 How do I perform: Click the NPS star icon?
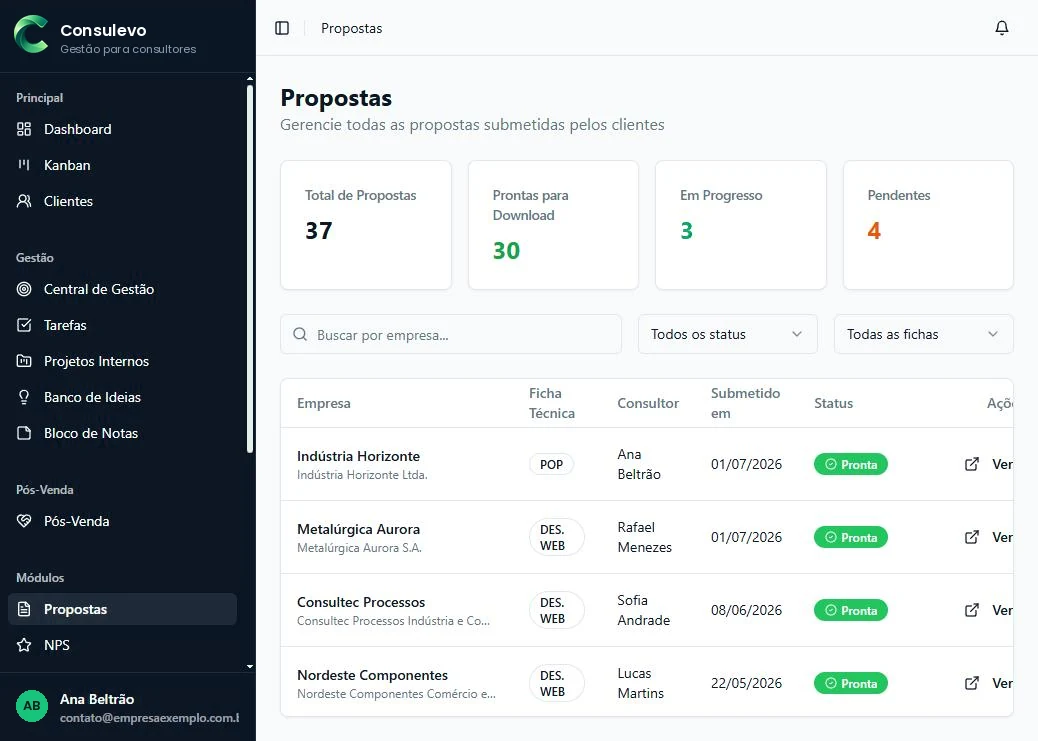[24, 645]
